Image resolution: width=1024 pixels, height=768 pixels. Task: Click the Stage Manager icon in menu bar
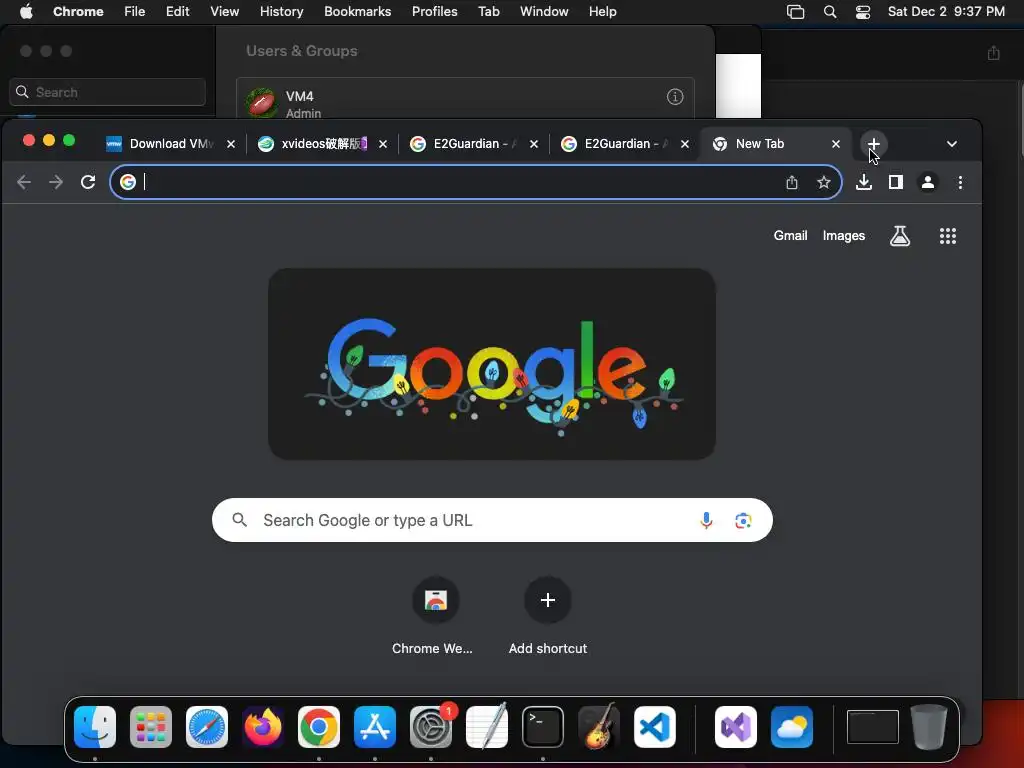(795, 11)
